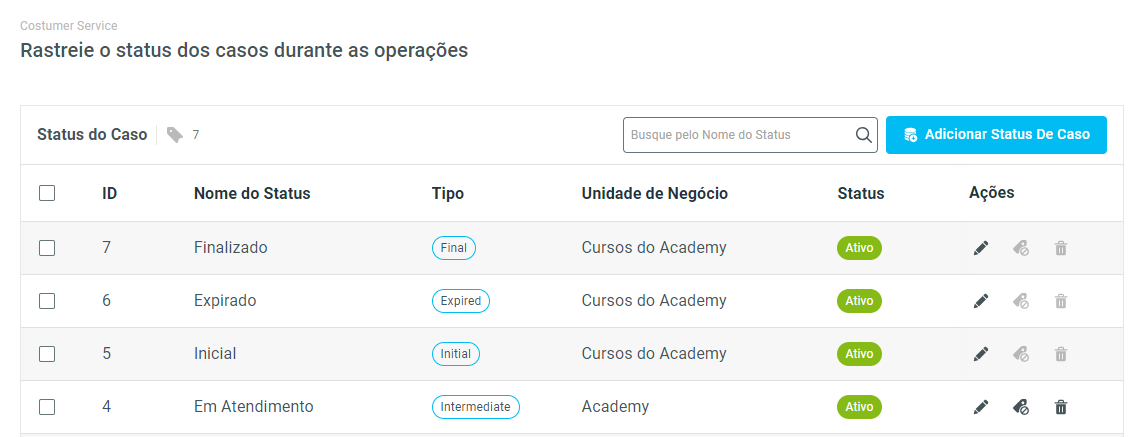Click the search magnifier icon
Image resolution: width=1130 pixels, height=437 pixels.
864,135
